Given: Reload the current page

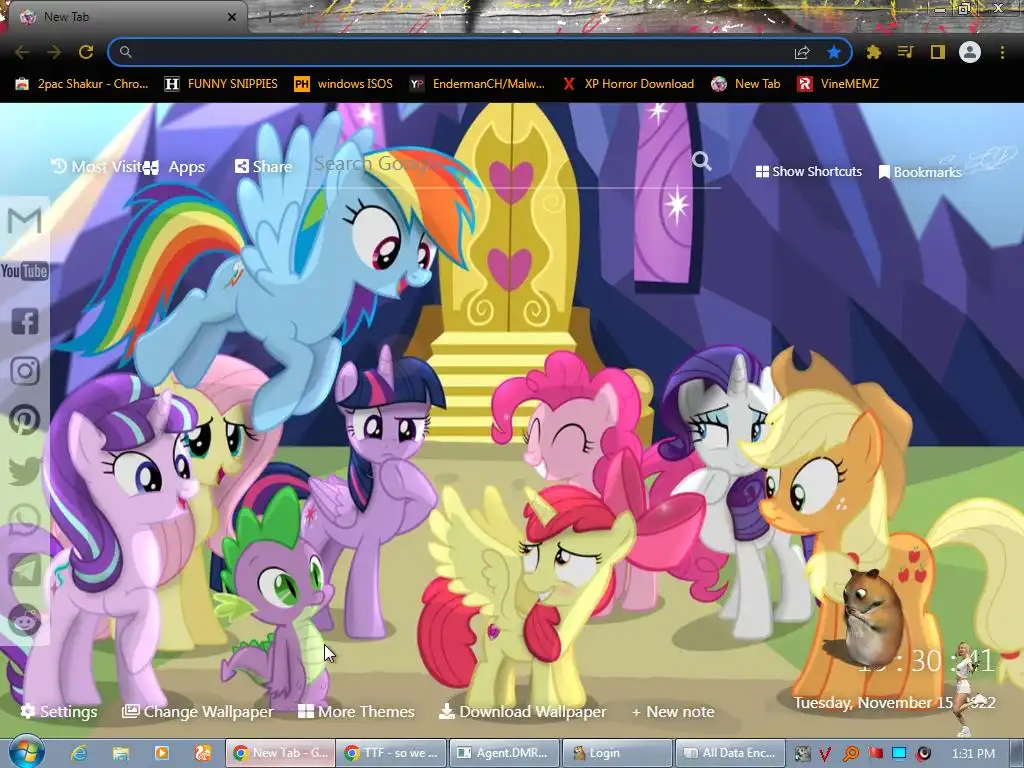Looking at the screenshot, I should pos(86,52).
